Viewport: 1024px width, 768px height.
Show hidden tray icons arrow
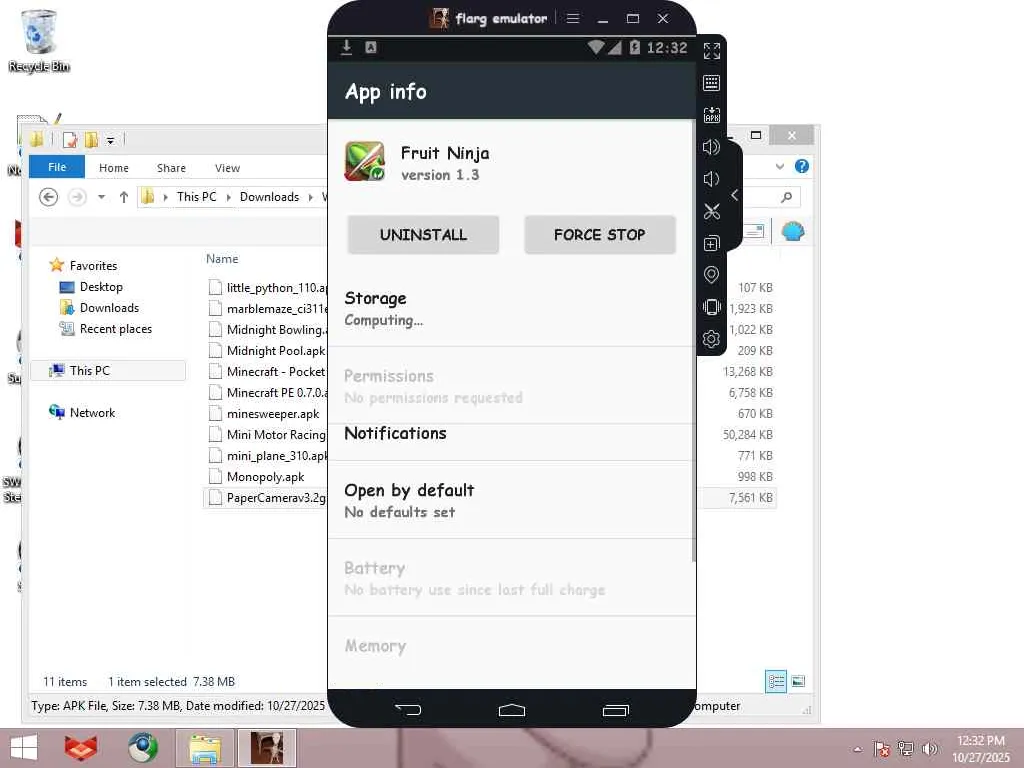coord(857,749)
